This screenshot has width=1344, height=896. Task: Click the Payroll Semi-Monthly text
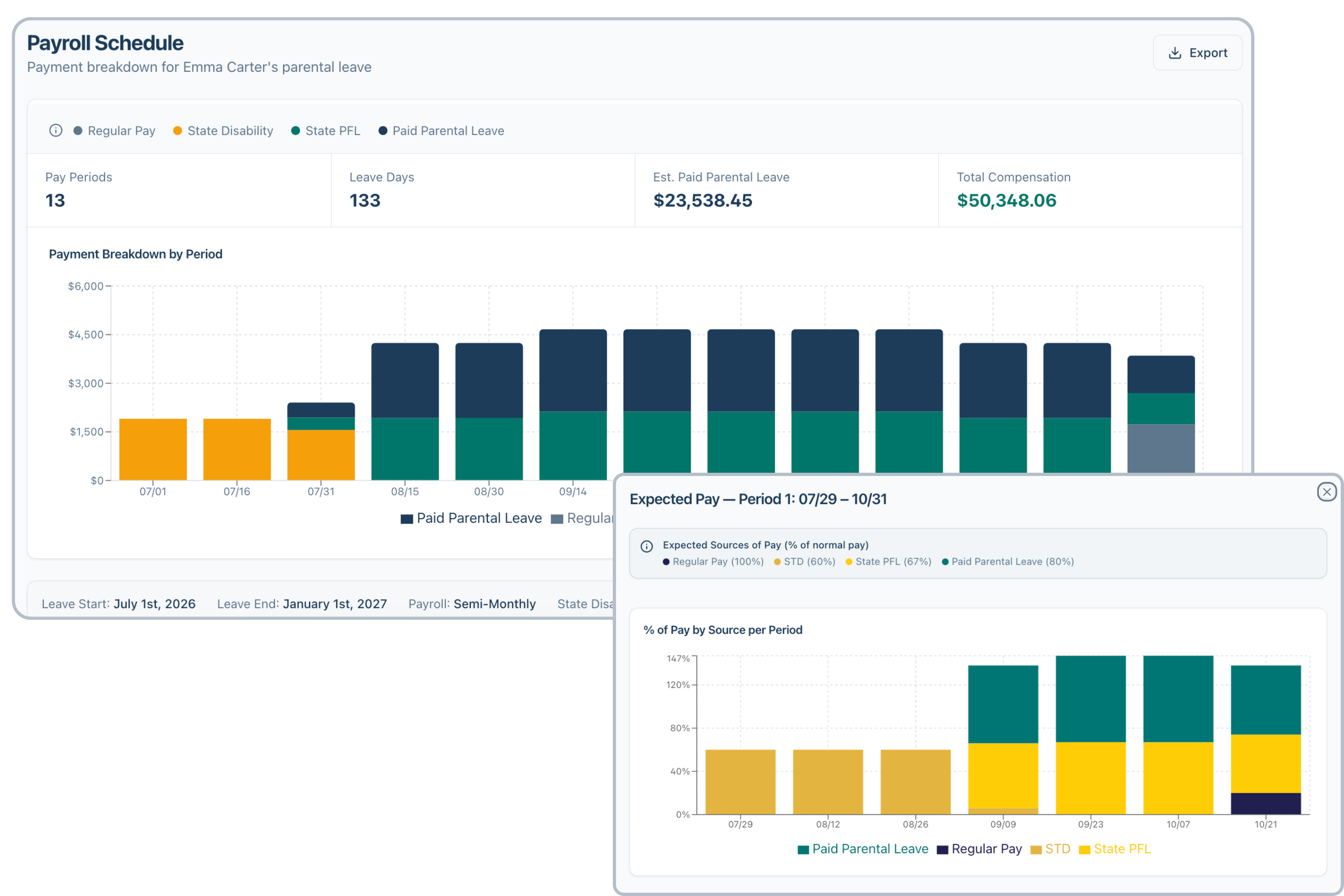[x=472, y=604]
